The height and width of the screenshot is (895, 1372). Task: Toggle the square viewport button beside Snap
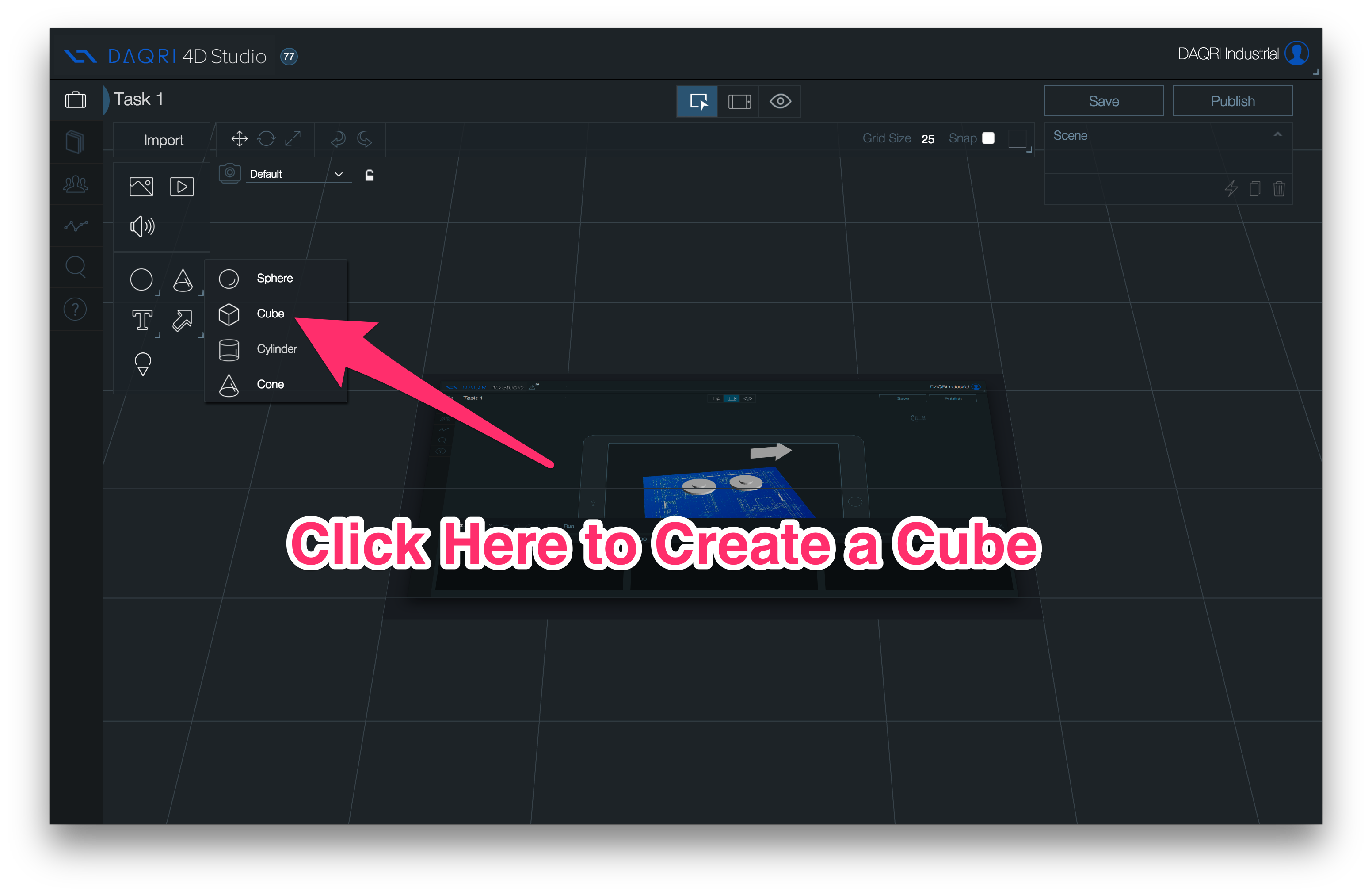pos(1017,139)
